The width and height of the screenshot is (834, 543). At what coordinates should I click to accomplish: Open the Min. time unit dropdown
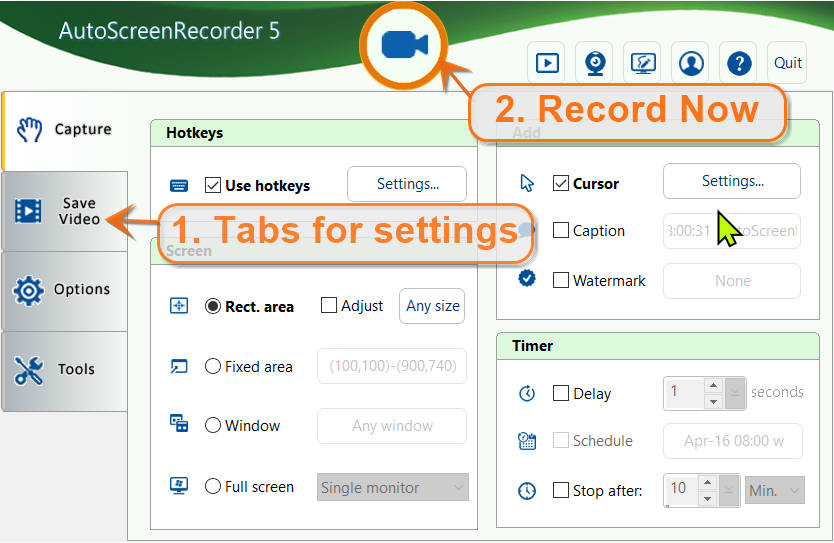(776, 490)
